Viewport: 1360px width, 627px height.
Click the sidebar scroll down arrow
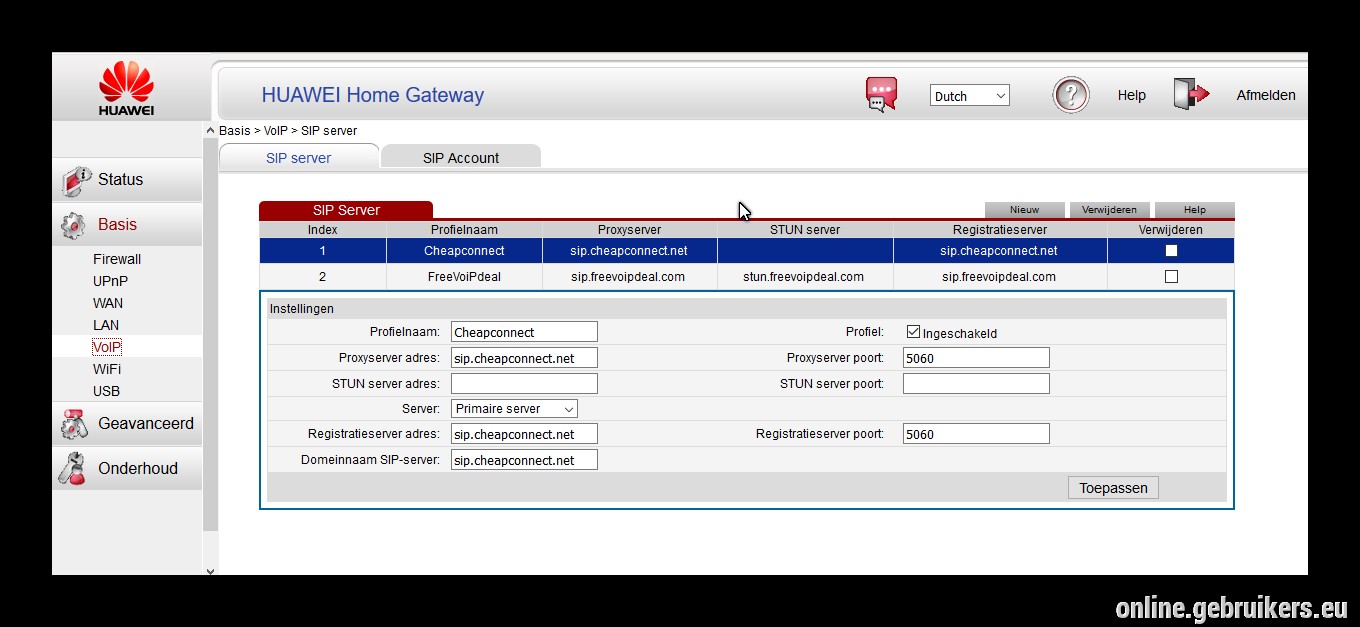point(210,571)
